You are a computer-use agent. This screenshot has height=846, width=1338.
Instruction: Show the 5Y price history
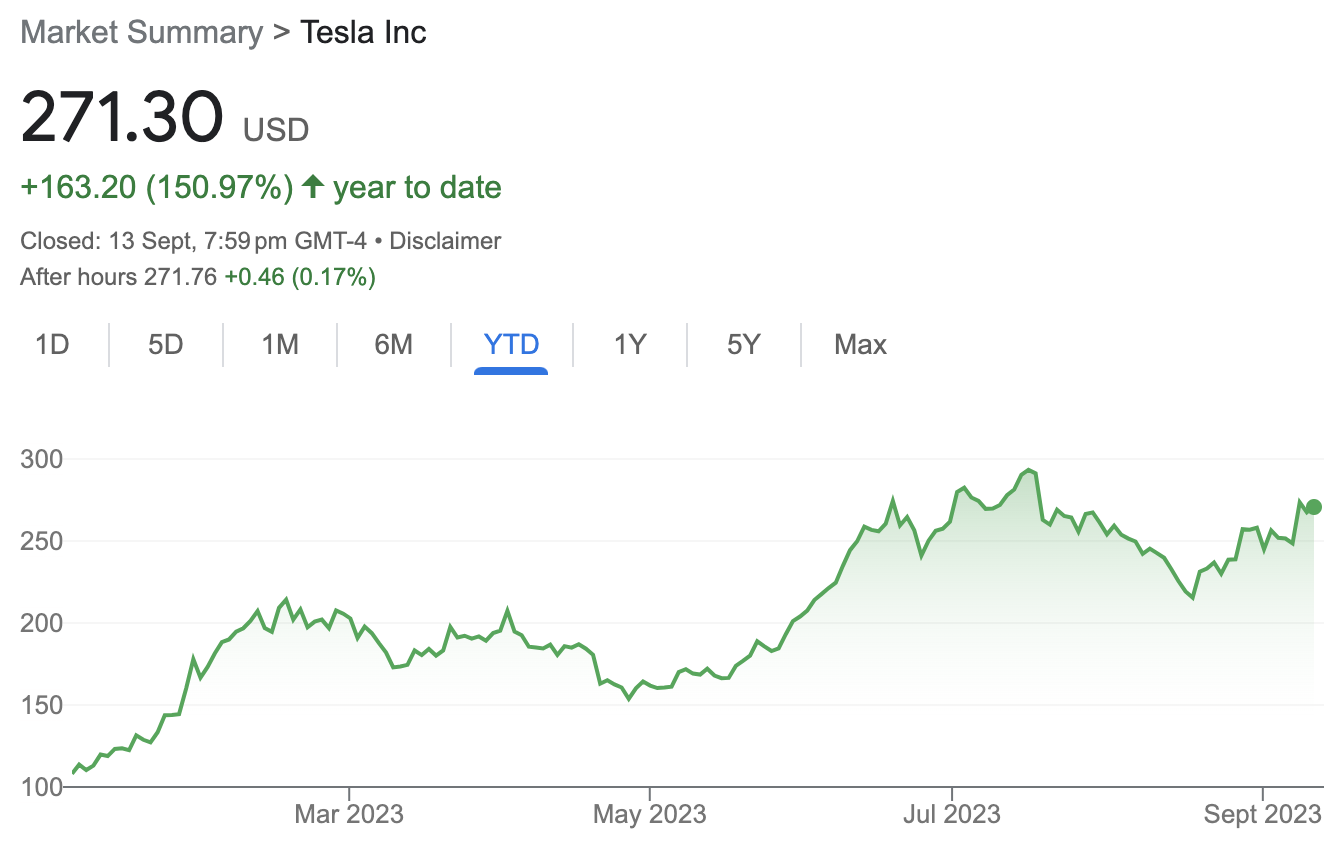pyautogui.click(x=744, y=345)
